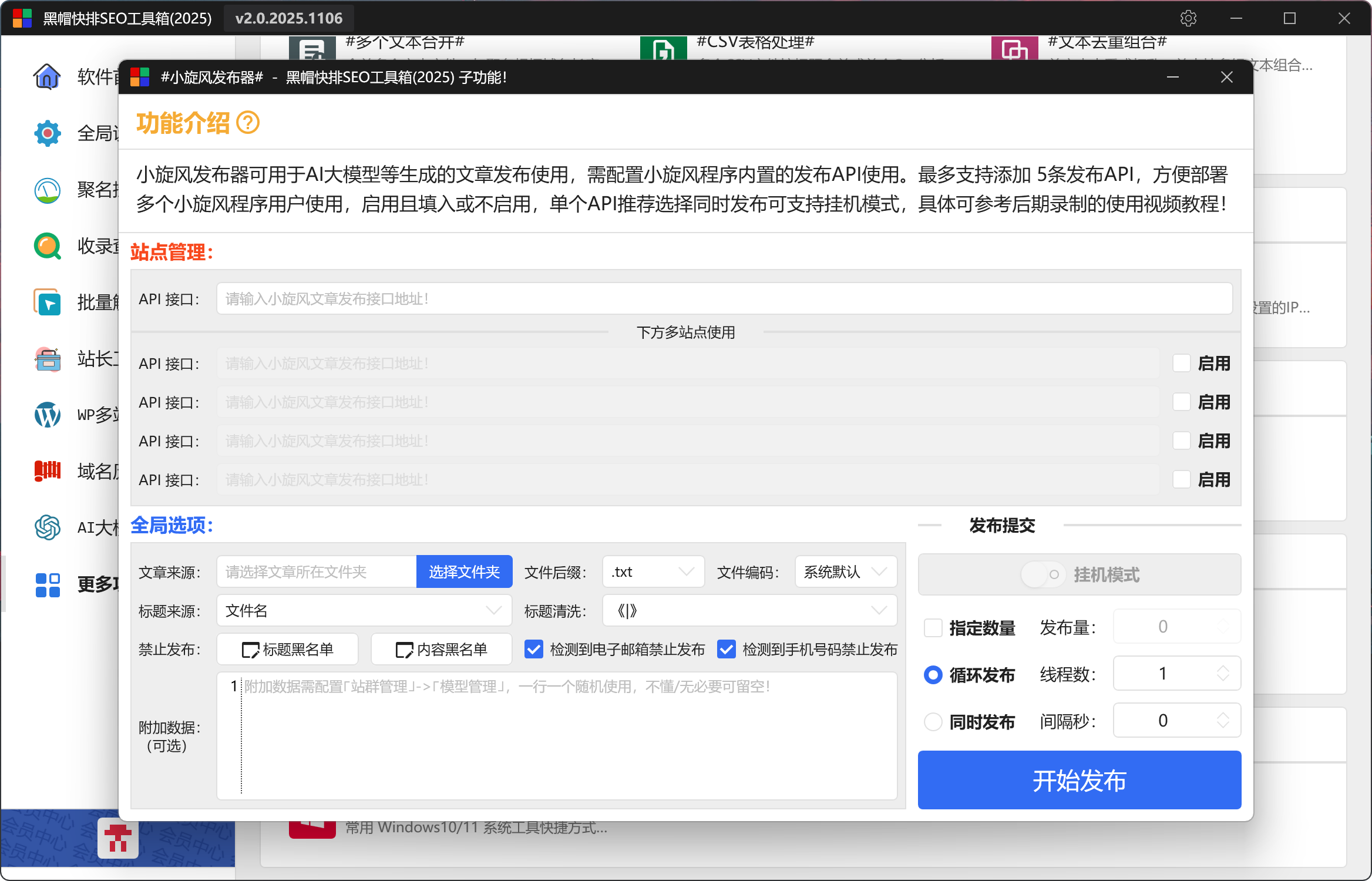Click the blue gear 全局 icon in sidebar
Viewport: 1372px width, 881px height.
47,133
